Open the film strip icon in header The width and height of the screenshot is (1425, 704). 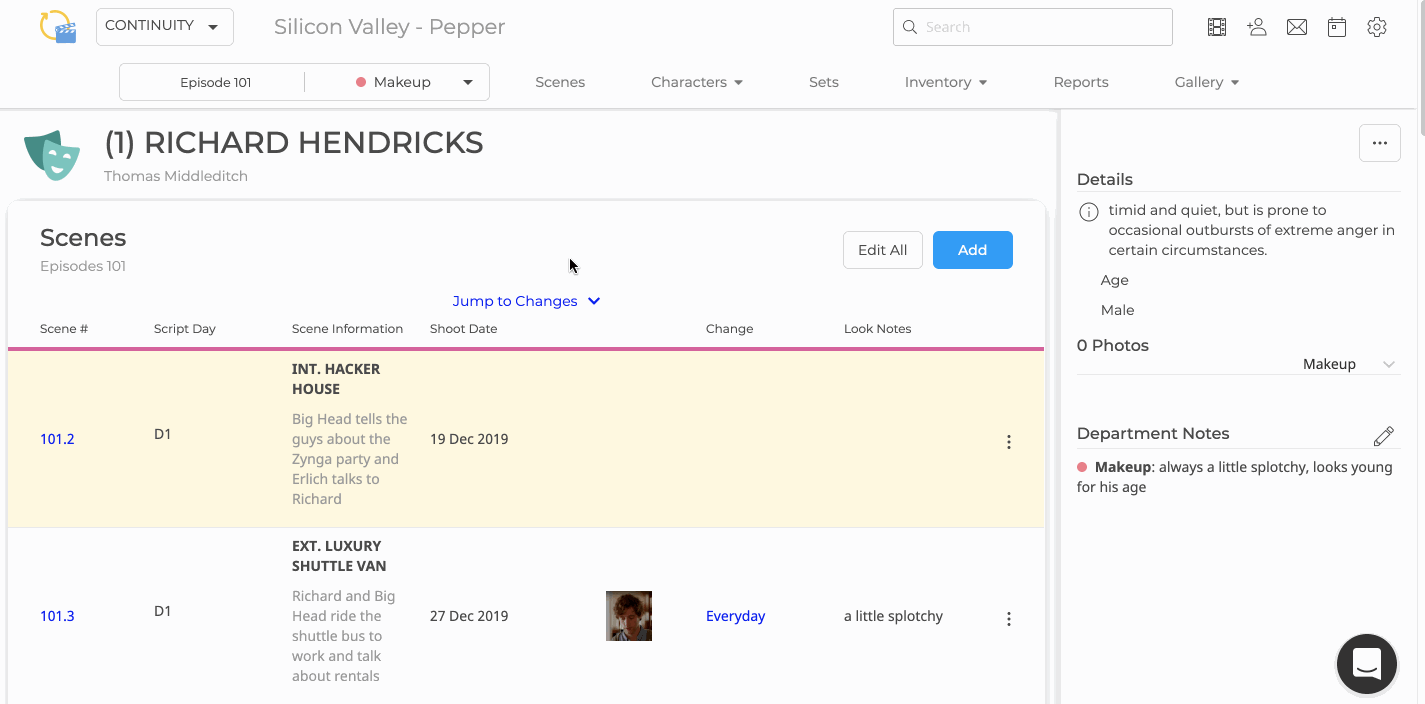(1217, 27)
